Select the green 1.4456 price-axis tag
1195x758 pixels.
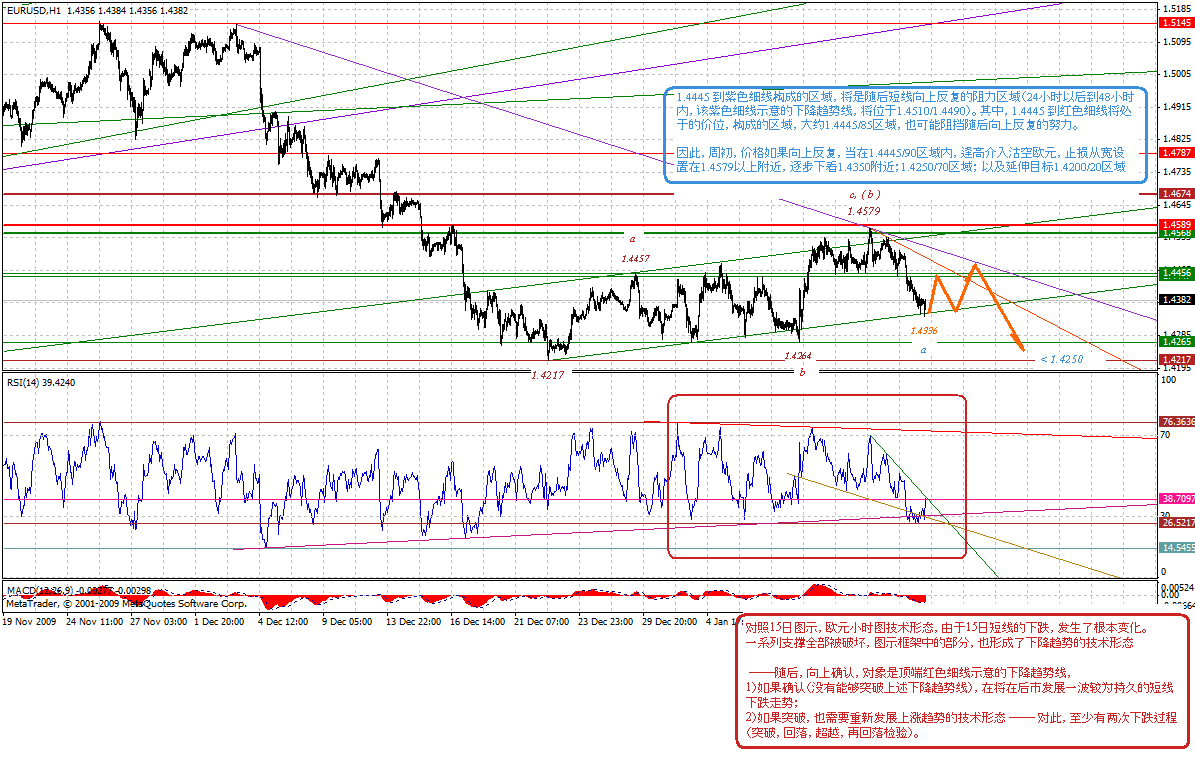(1177, 273)
